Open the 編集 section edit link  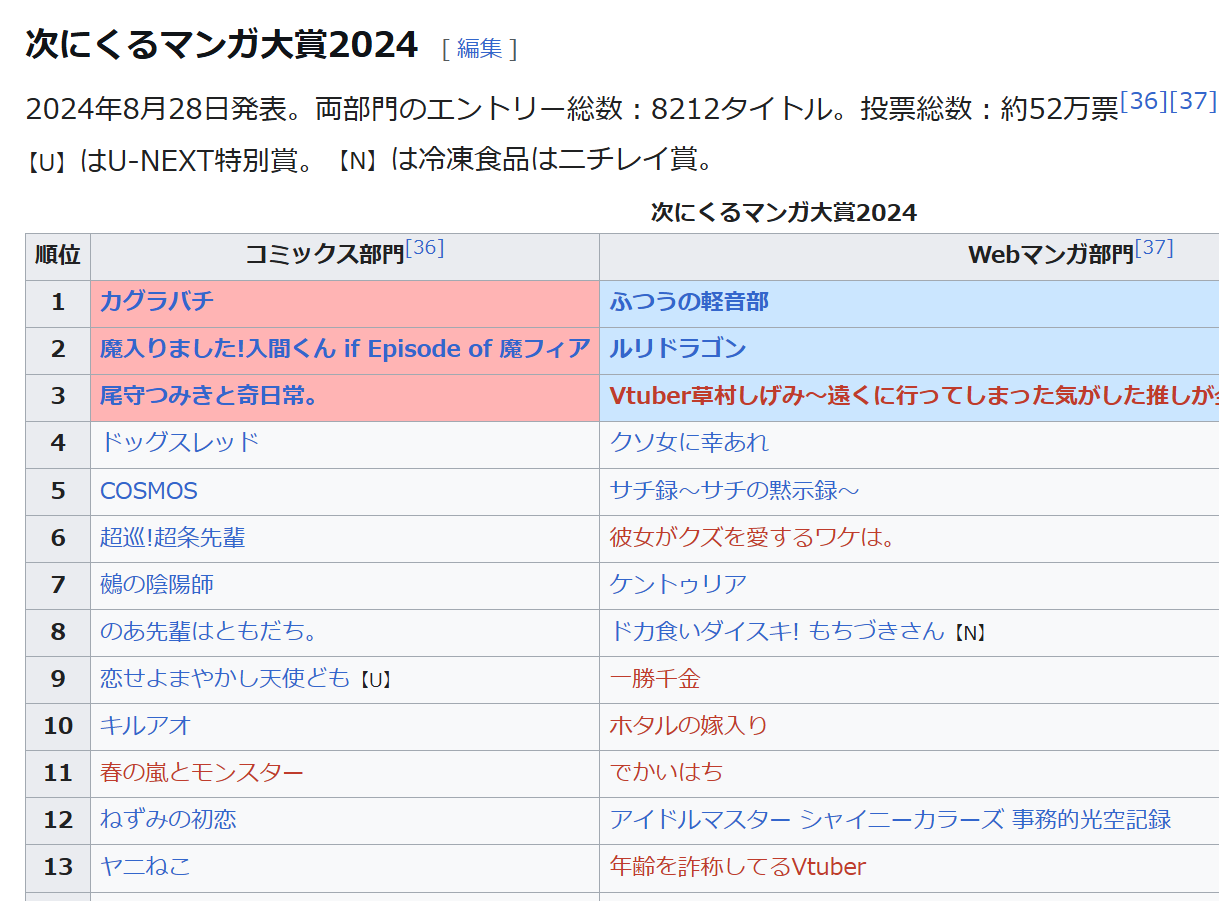click(479, 48)
